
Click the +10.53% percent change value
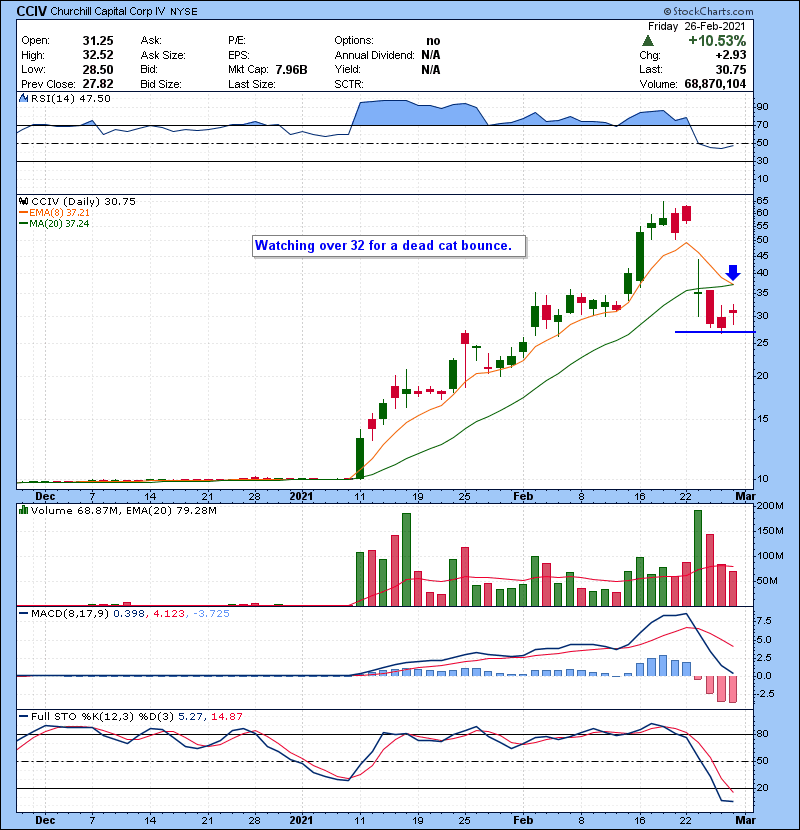[717, 41]
